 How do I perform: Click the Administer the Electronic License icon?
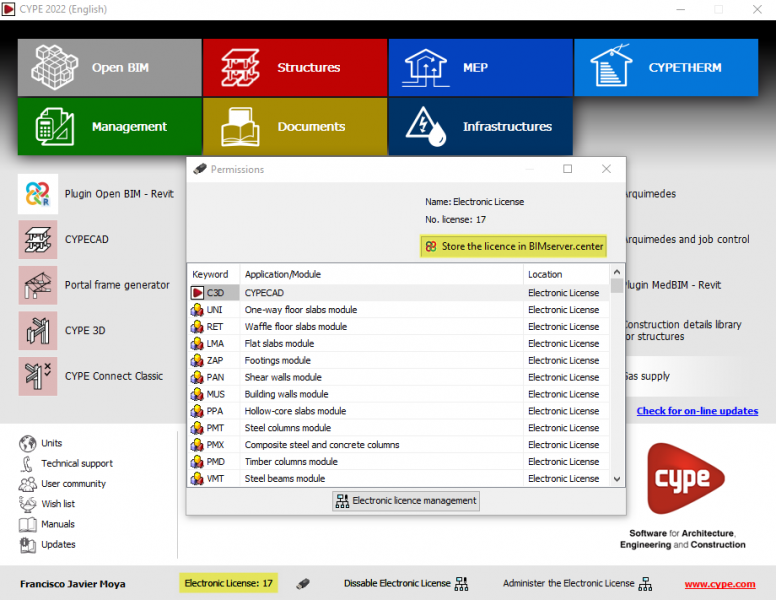tap(645, 583)
